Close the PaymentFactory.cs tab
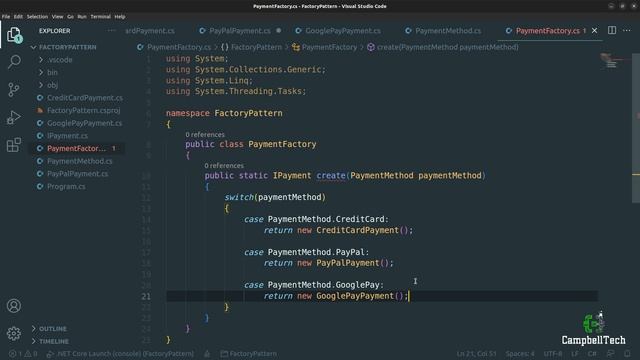The height and width of the screenshot is (360, 640). tap(595, 31)
